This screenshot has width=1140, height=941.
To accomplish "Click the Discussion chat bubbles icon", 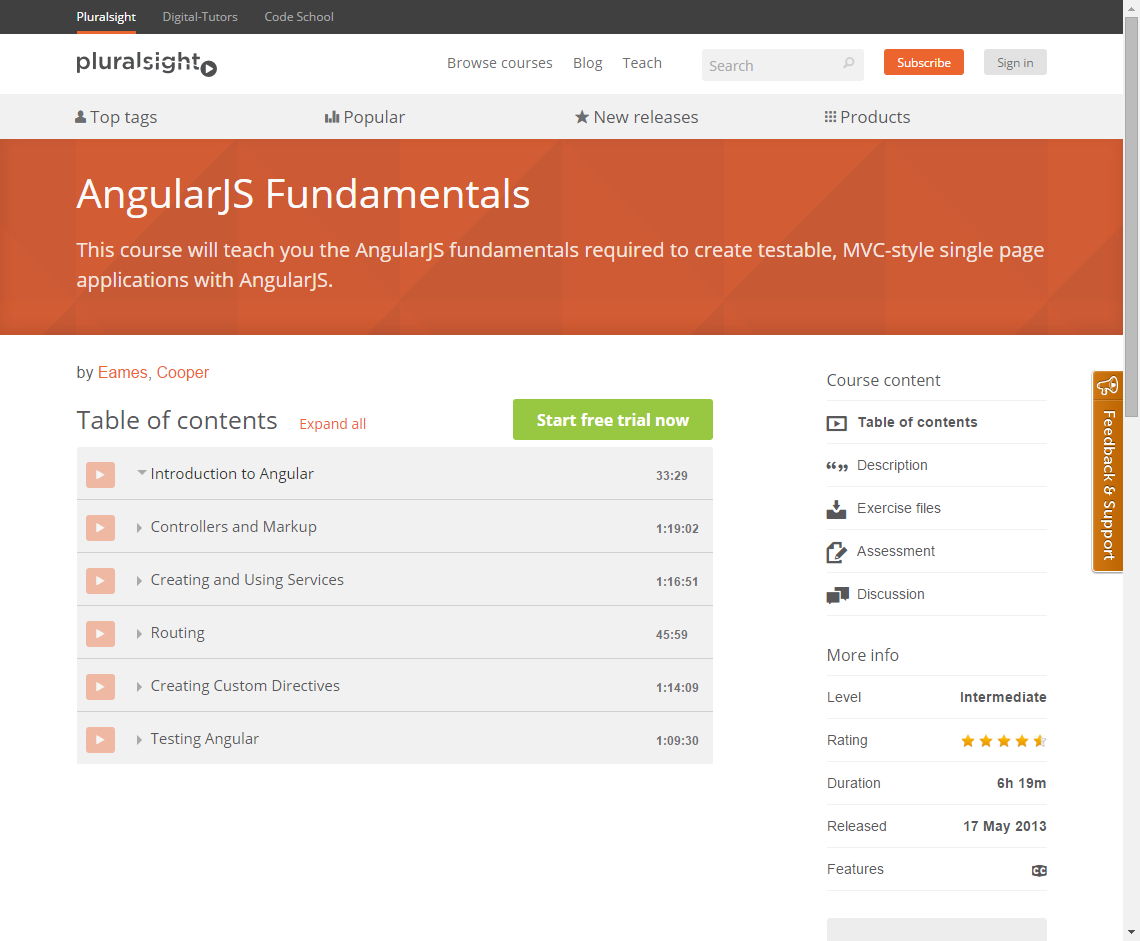I will (838, 596).
